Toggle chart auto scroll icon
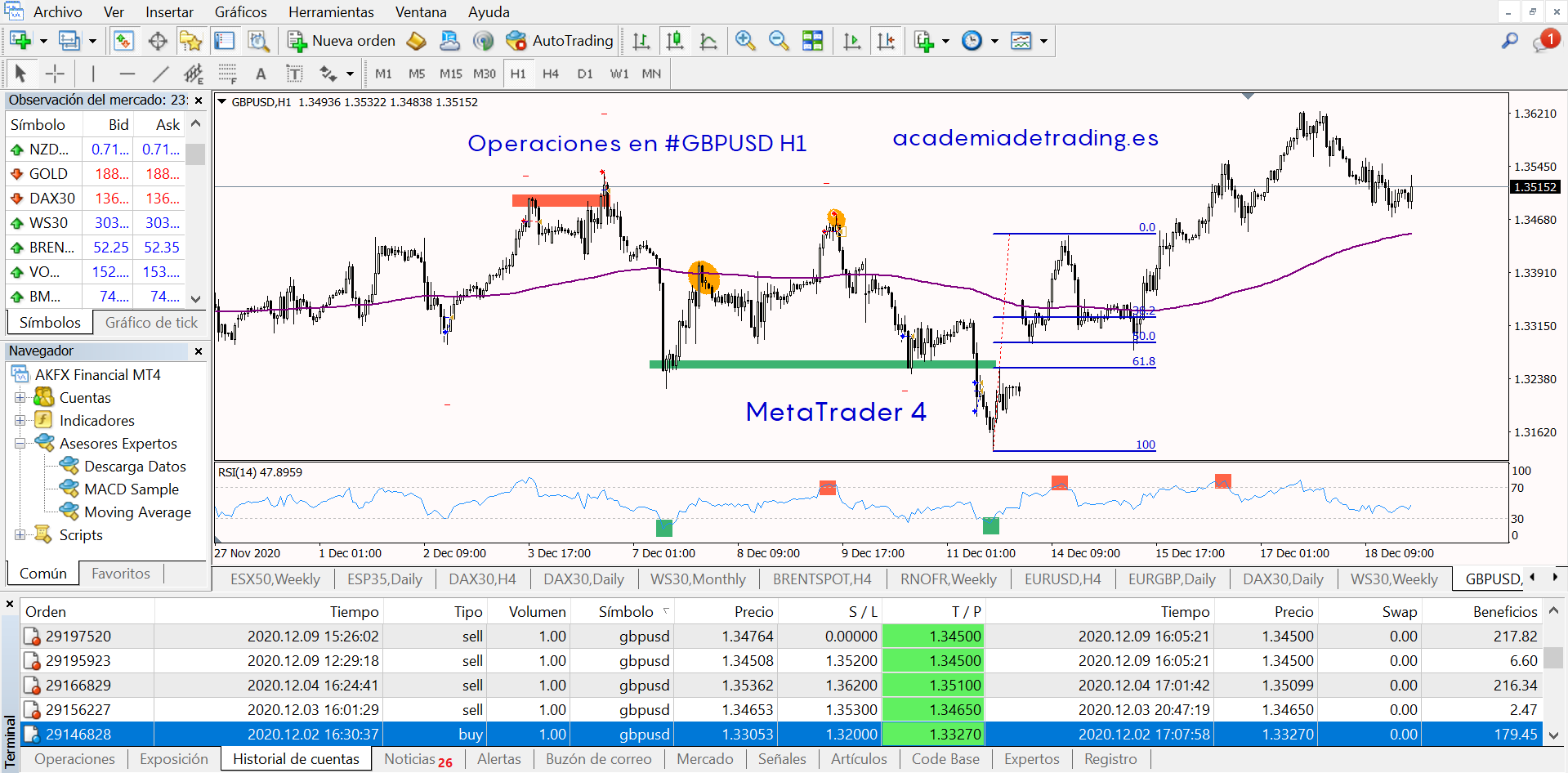1568x773 pixels. point(851,40)
